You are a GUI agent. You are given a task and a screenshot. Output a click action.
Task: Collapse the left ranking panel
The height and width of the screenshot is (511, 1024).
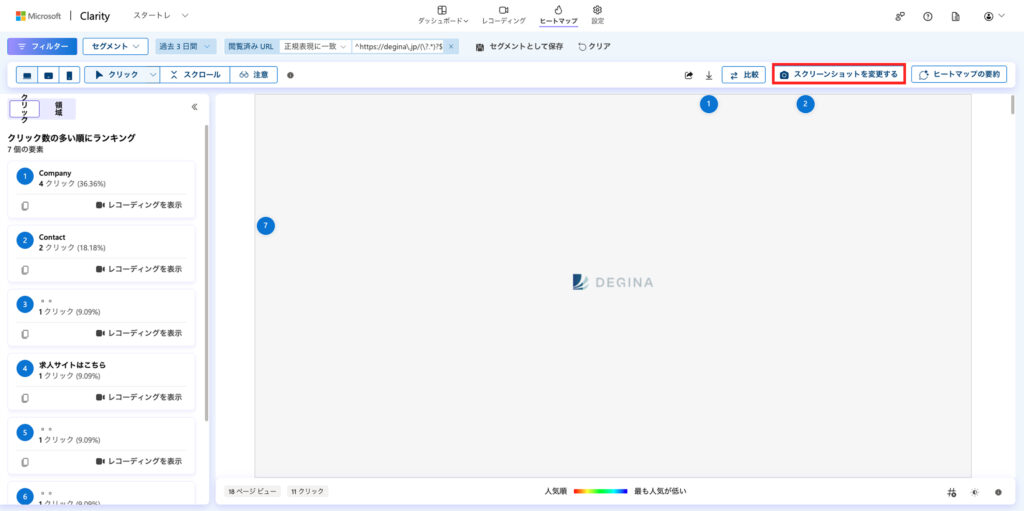pos(194,107)
